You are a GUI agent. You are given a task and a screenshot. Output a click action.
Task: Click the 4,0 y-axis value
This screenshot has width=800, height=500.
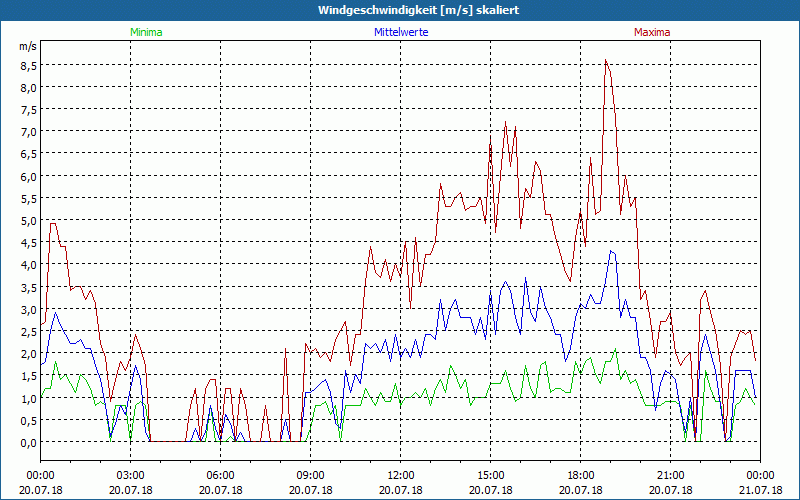(29, 265)
